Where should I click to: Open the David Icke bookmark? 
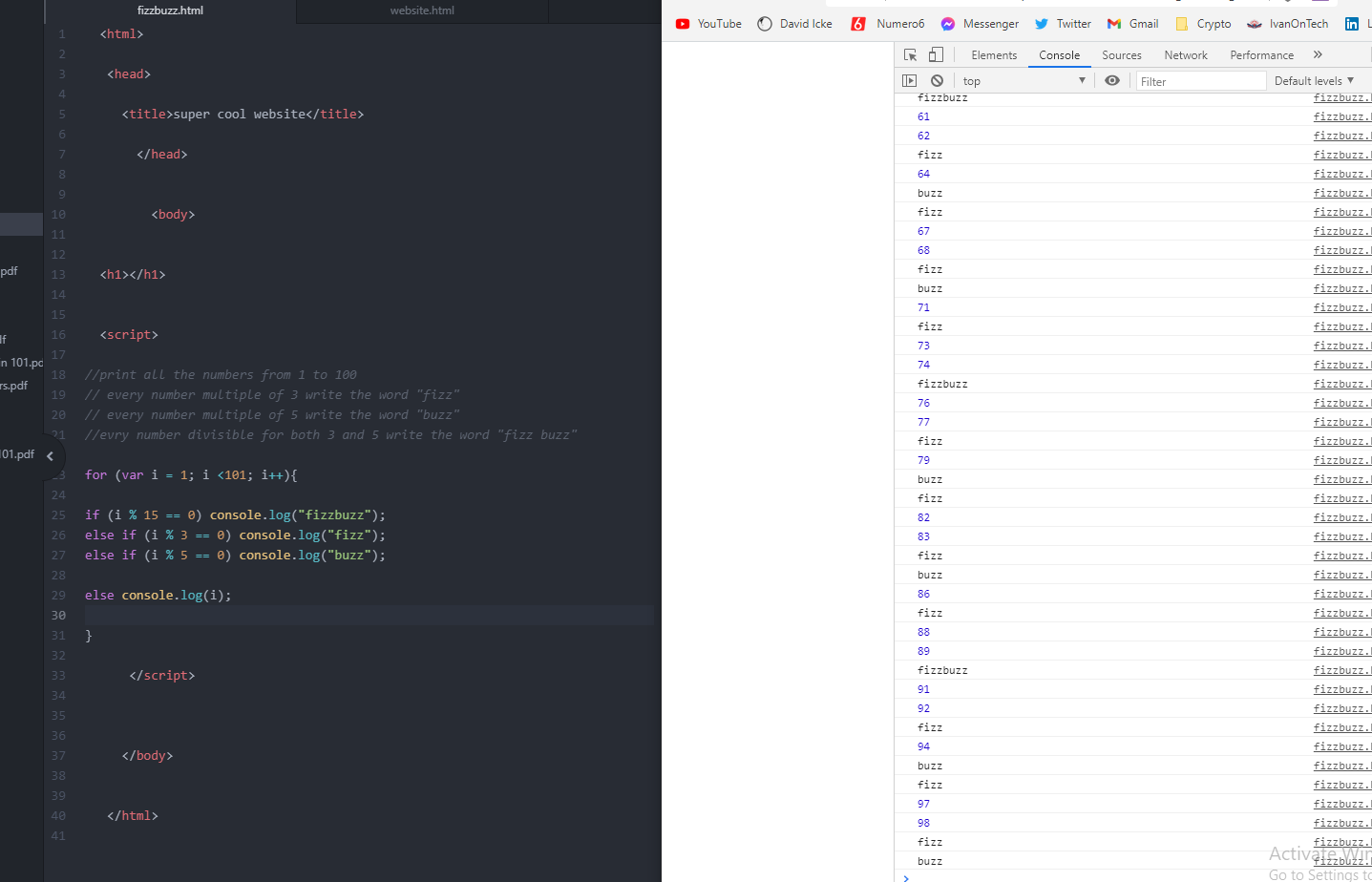point(794,24)
